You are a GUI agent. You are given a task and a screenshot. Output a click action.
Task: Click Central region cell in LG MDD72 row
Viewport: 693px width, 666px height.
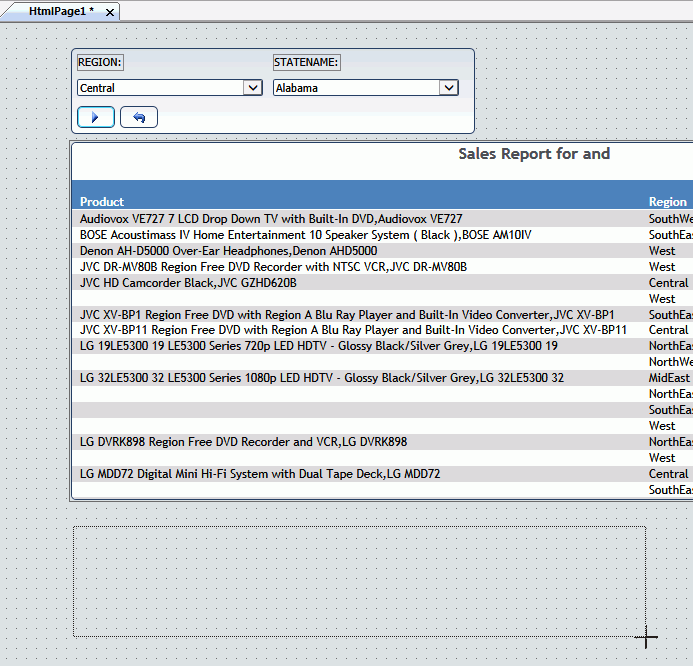point(668,474)
